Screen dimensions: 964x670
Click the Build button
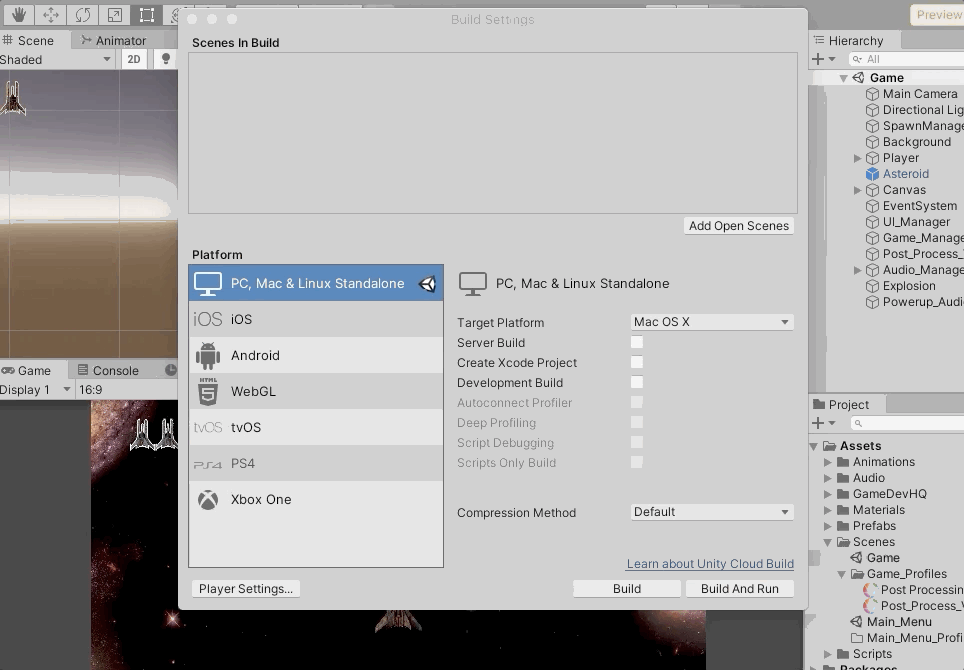[626, 589]
